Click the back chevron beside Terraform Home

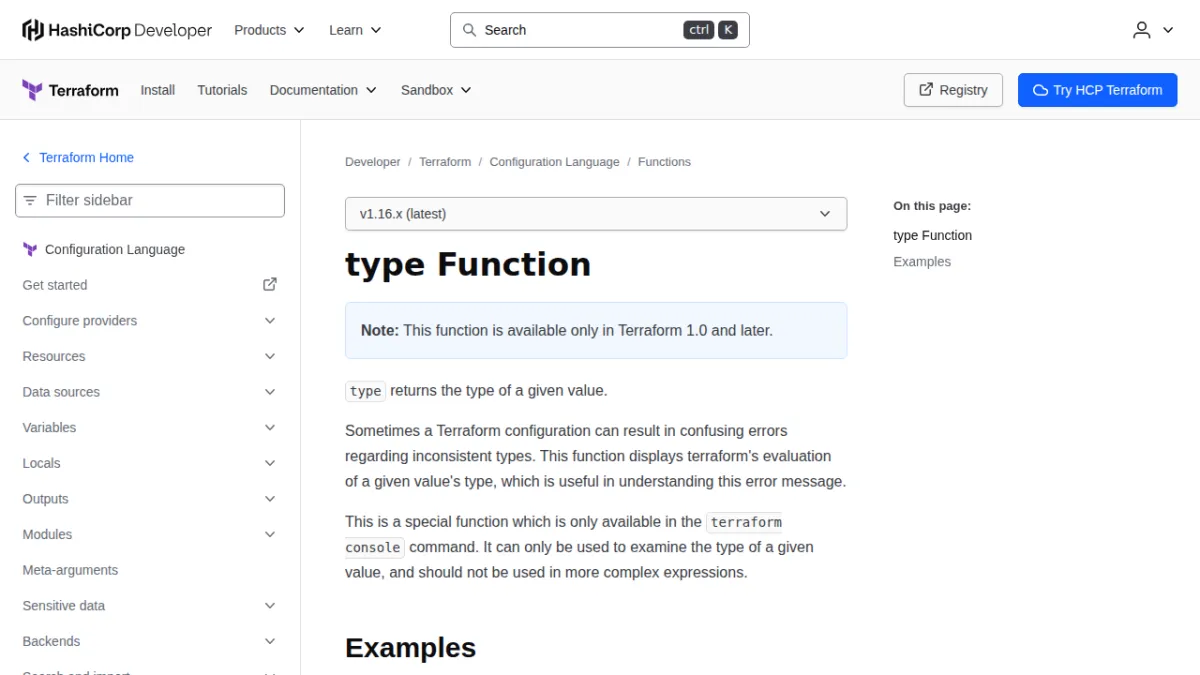(x=26, y=158)
